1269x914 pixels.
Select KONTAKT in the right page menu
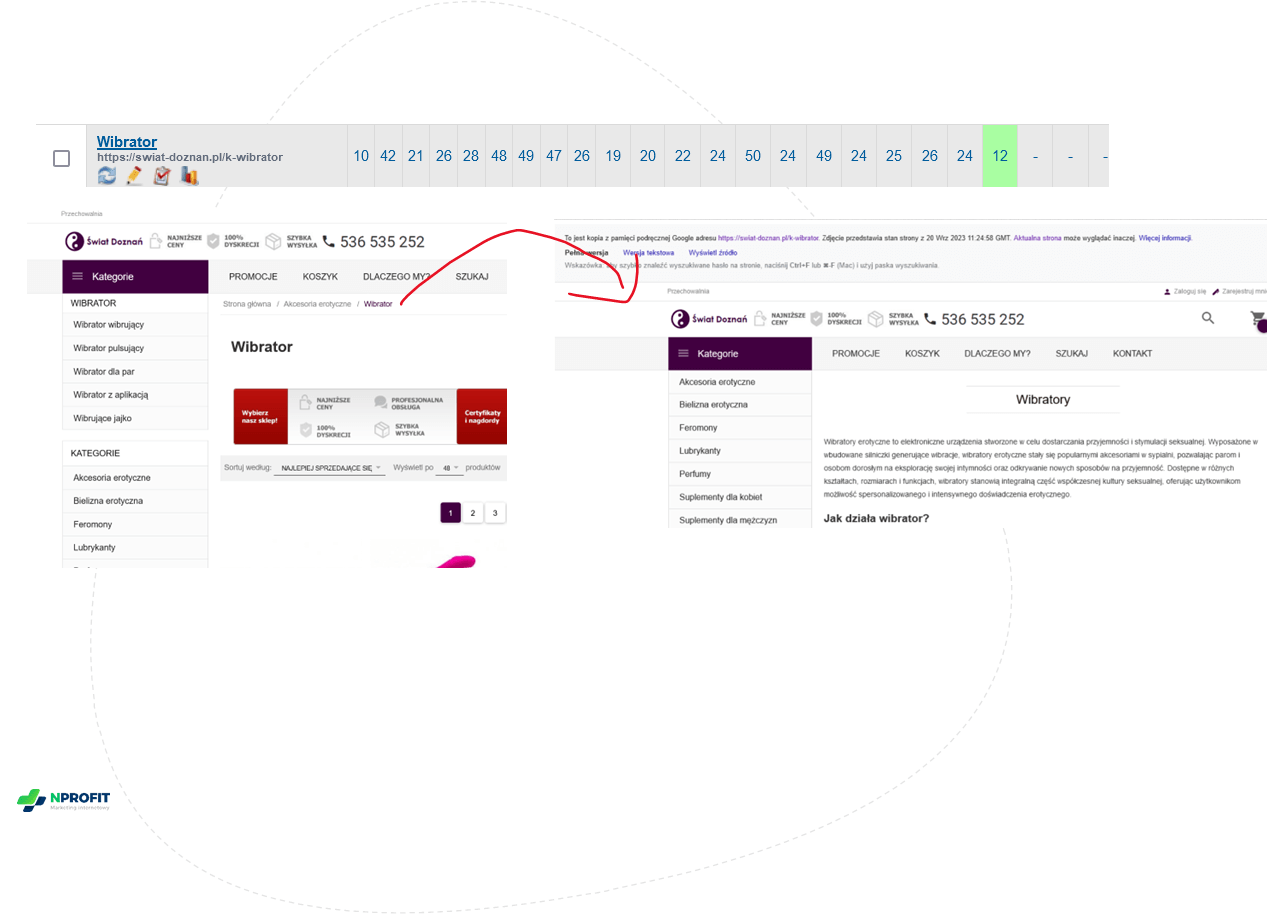tap(1132, 354)
